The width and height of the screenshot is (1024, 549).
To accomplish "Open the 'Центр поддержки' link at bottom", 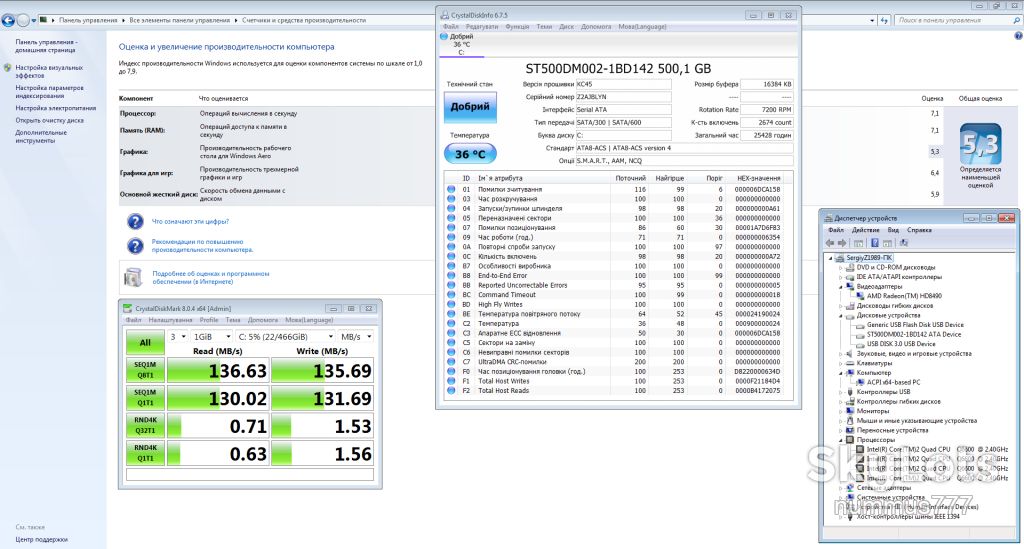I will (x=42, y=540).
